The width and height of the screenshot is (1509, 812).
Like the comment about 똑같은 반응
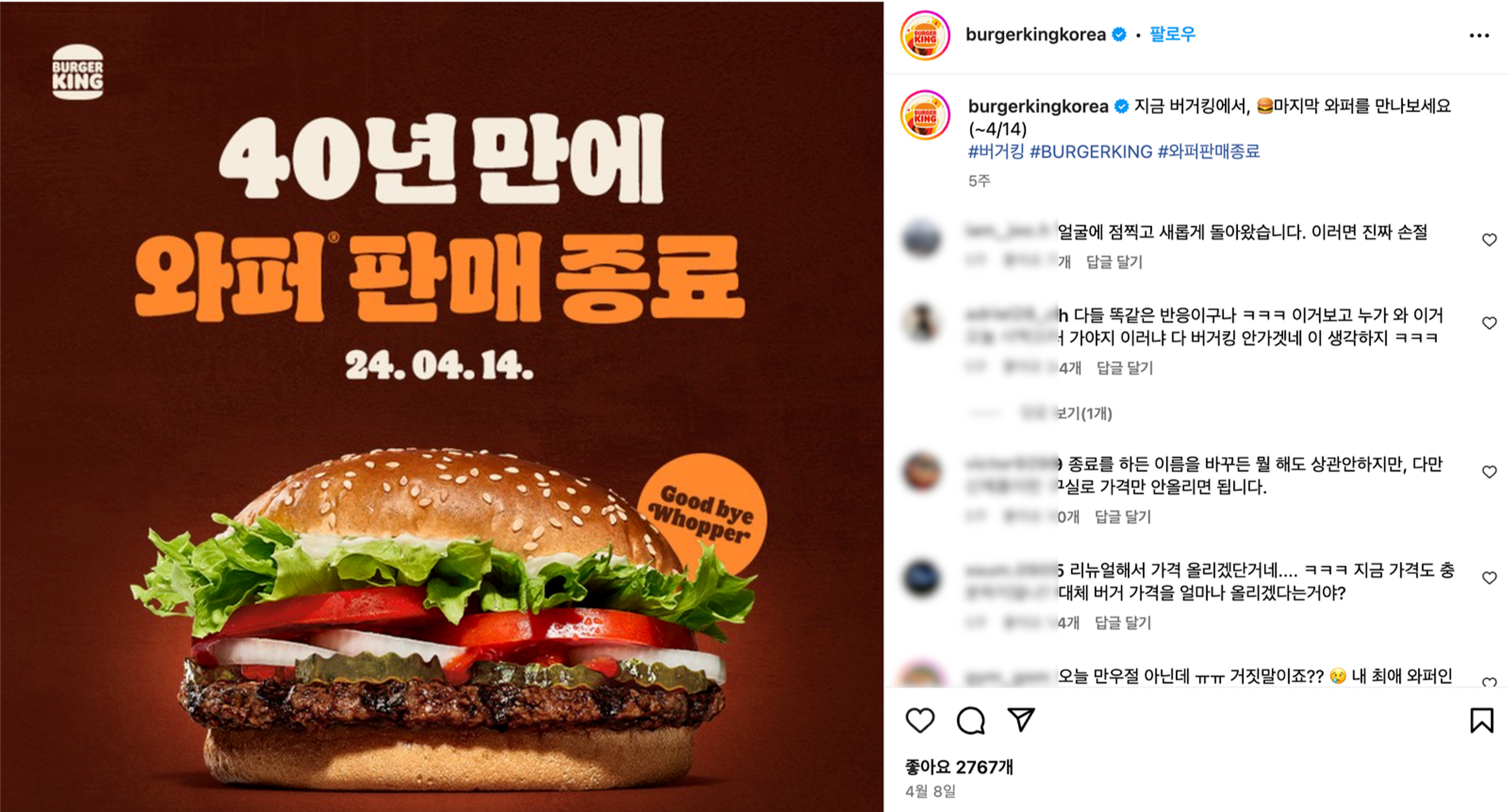(1489, 323)
